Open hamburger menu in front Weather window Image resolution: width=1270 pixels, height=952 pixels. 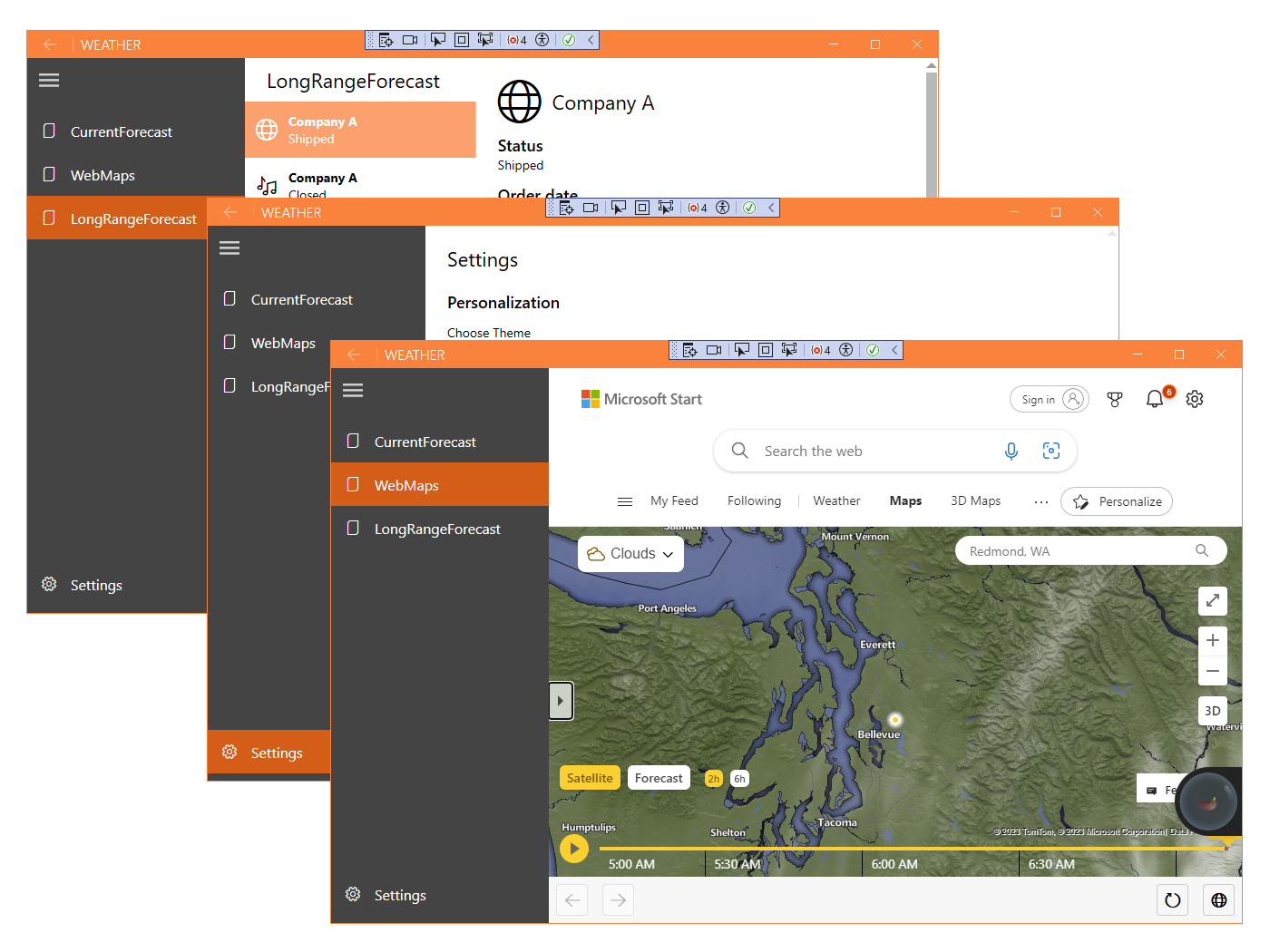point(353,390)
